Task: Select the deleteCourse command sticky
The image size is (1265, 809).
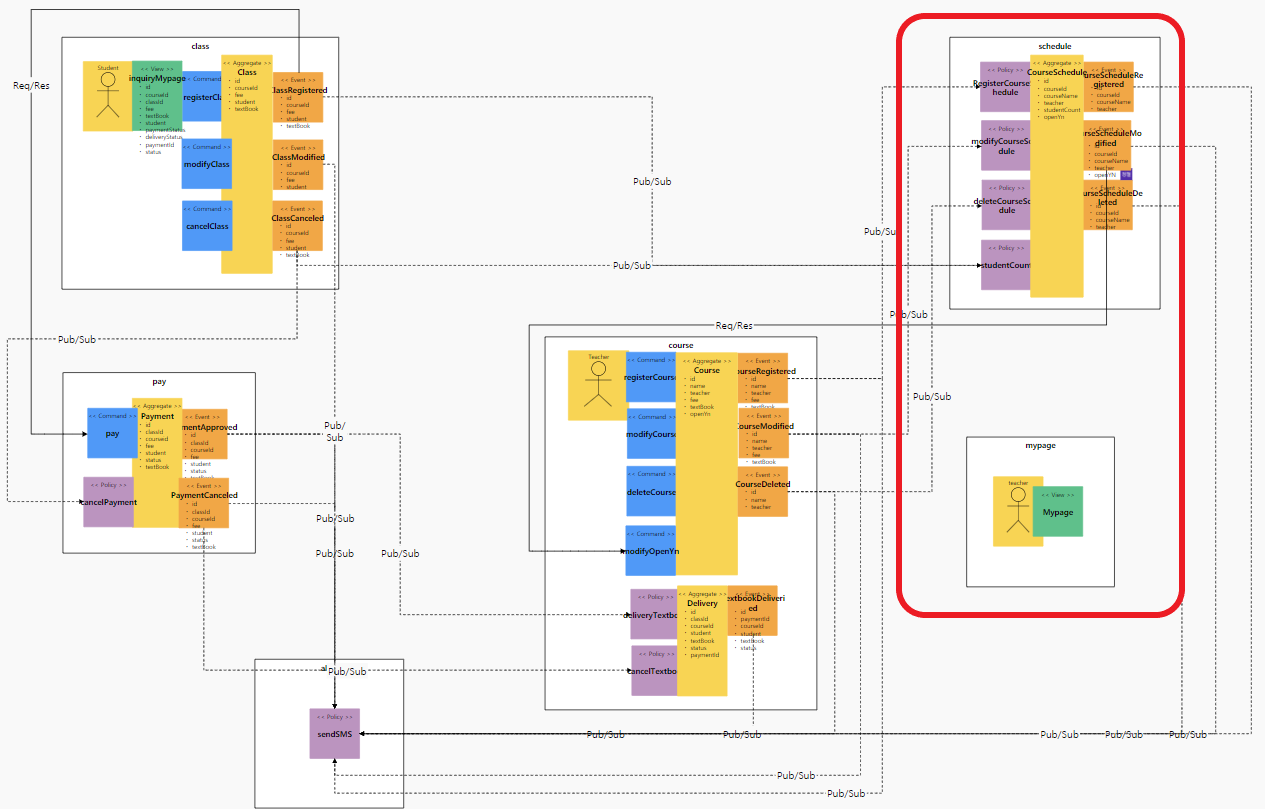Action: 651,491
